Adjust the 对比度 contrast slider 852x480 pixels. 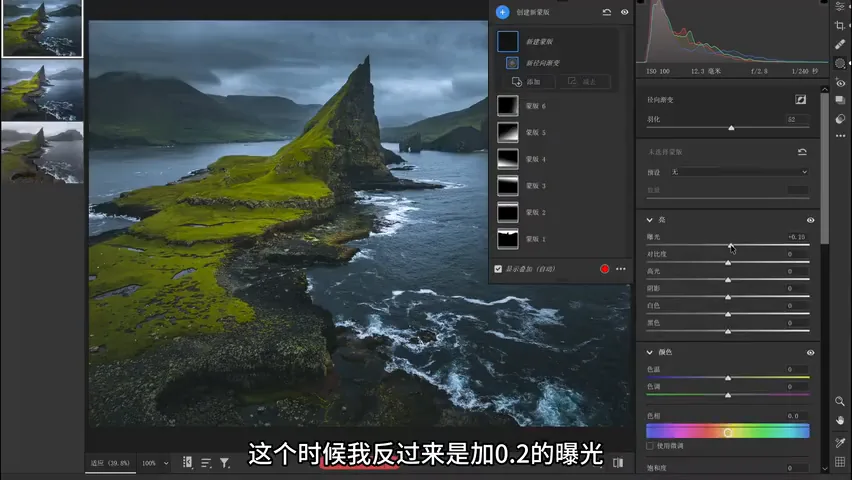pos(728,263)
